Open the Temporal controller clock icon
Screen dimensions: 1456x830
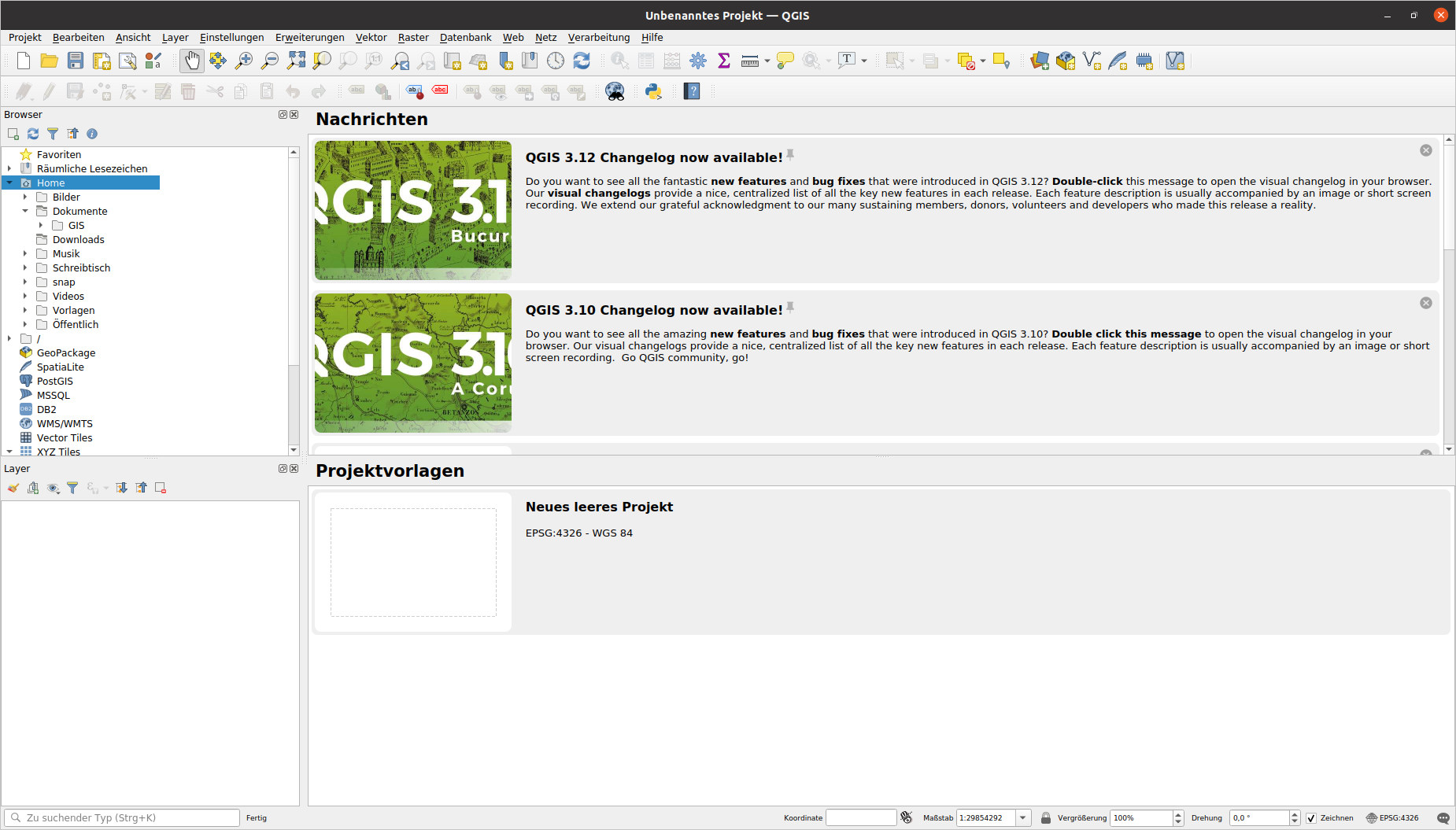pyautogui.click(x=556, y=61)
